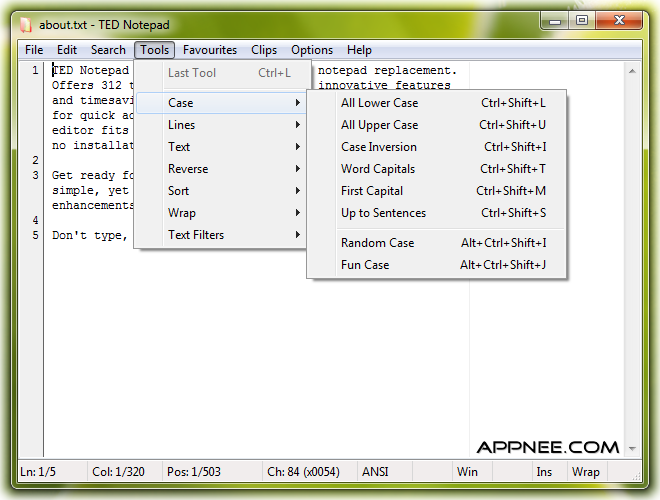Open the Help menu
Viewport: 660px width, 500px height.
[359, 50]
